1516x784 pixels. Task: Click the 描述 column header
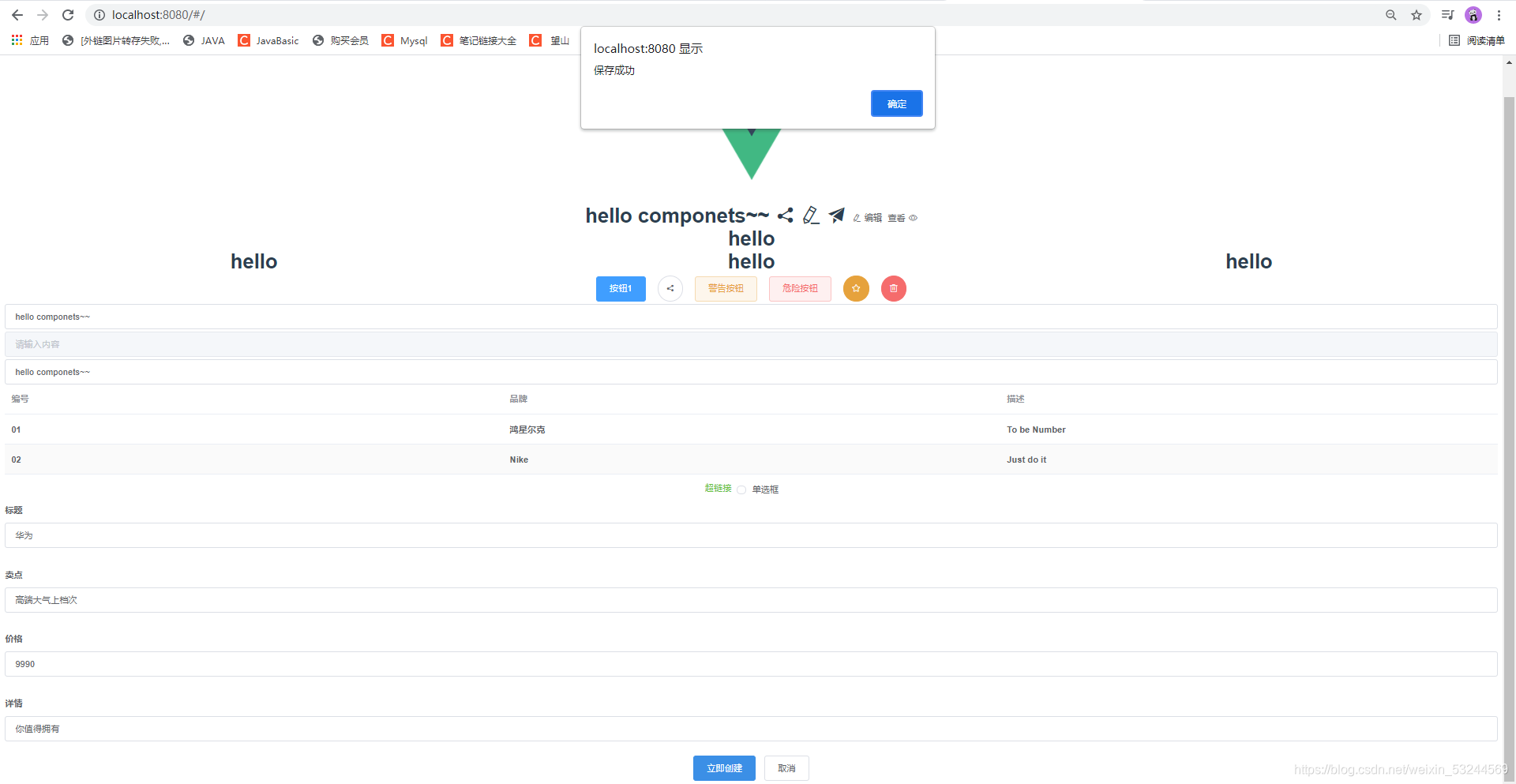point(1015,400)
